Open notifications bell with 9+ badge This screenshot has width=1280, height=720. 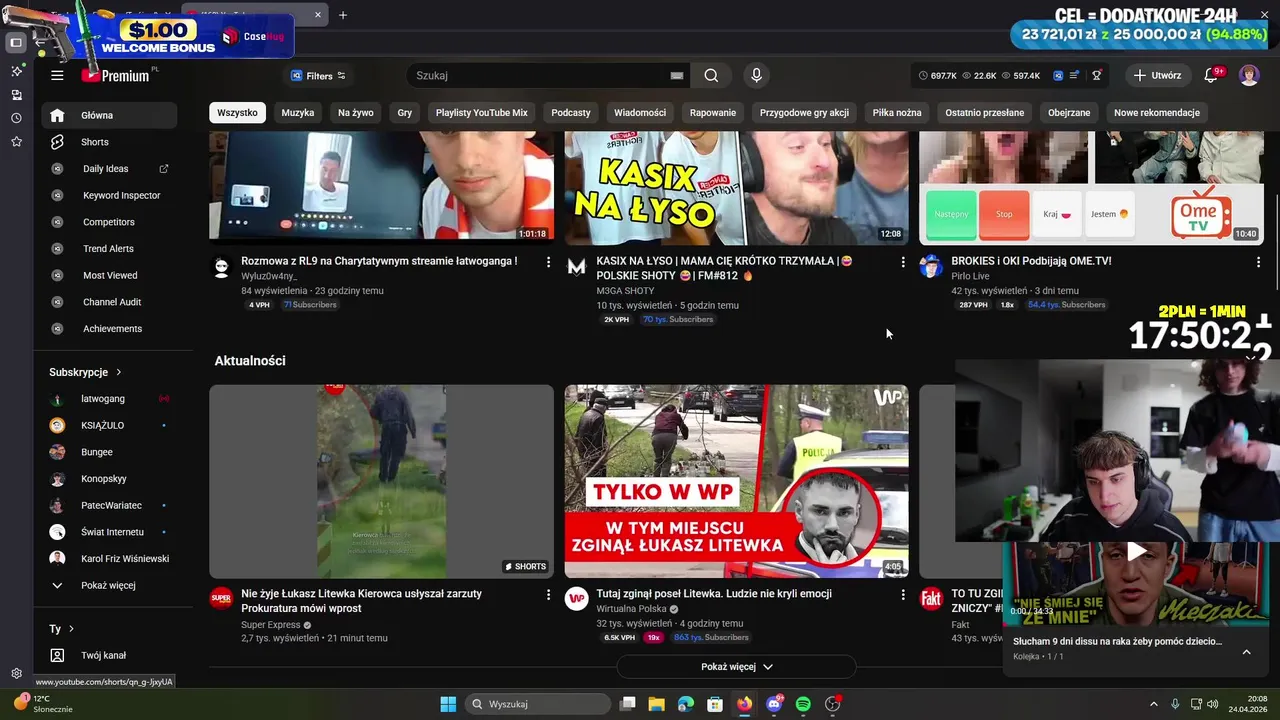coord(1211,75)
